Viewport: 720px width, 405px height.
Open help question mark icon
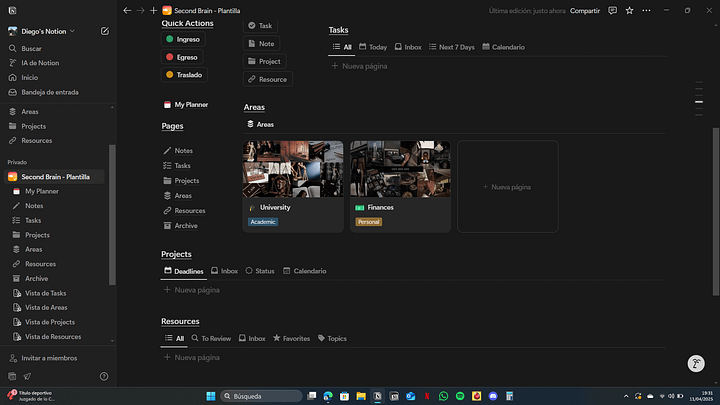(104, 377)
